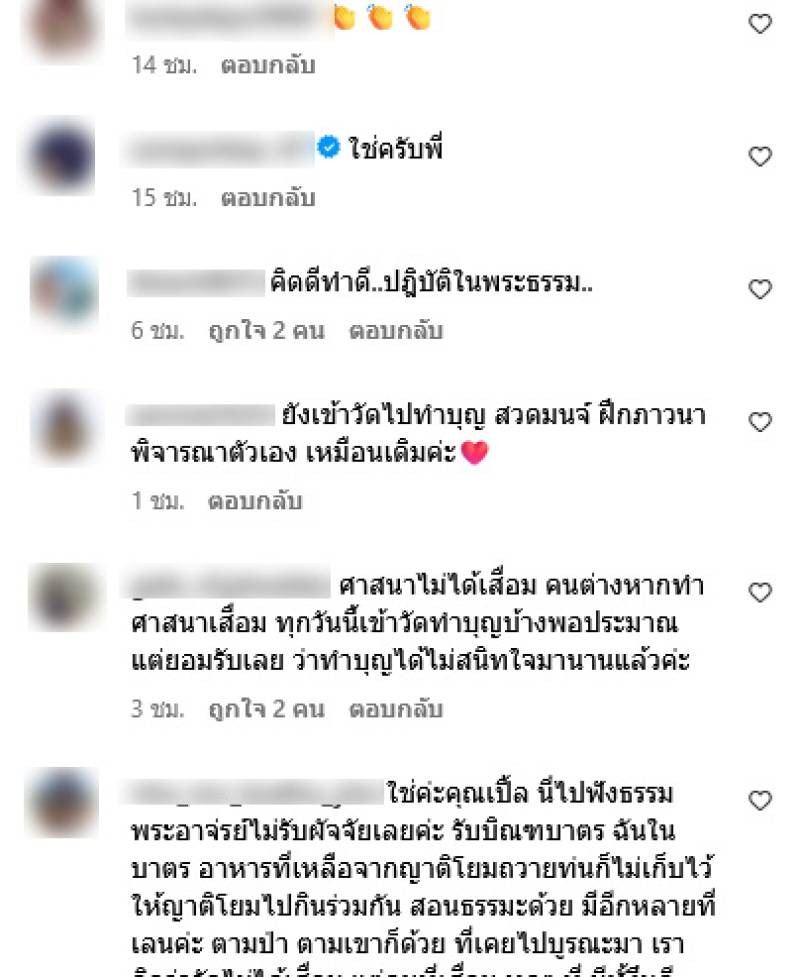Image resolution: width=800 pixels, height=977 pixels.
Task: Like the clapping hands emoji comment
Action: click(x=760, y=24)
